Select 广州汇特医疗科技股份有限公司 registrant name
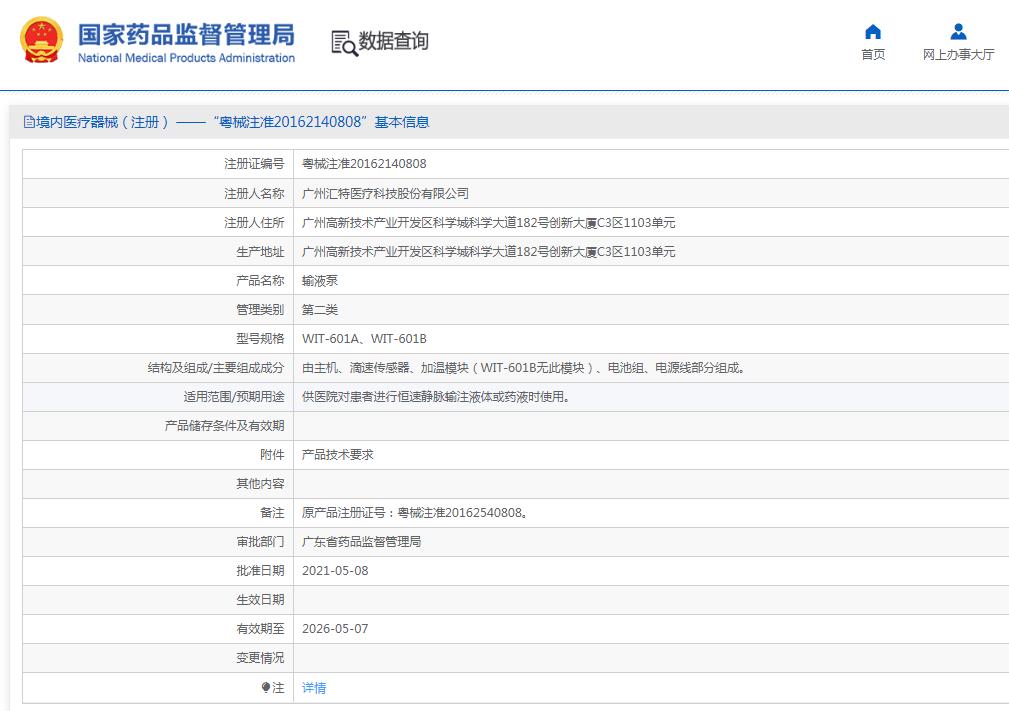The width and height of the screenshot is (1009, 711). [385, 194]
